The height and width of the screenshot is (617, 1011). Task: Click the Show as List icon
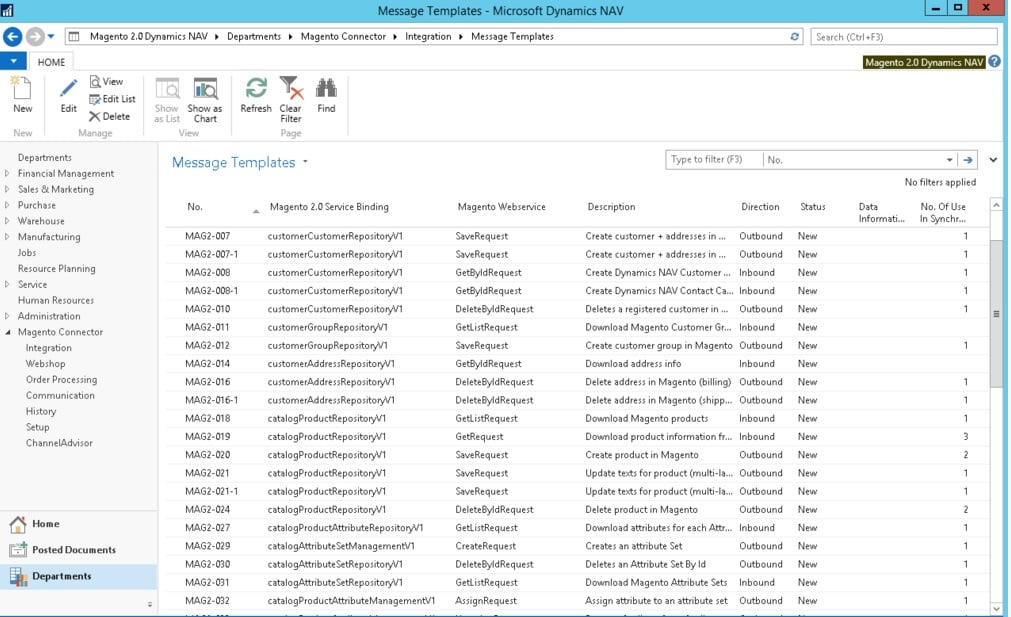point(167,88)
